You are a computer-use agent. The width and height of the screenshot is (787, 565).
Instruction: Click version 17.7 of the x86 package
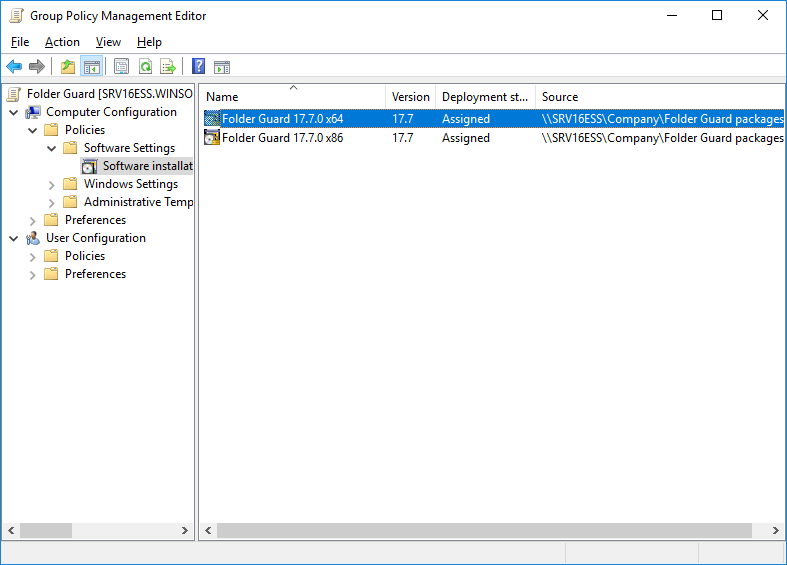tap(403, 137)
